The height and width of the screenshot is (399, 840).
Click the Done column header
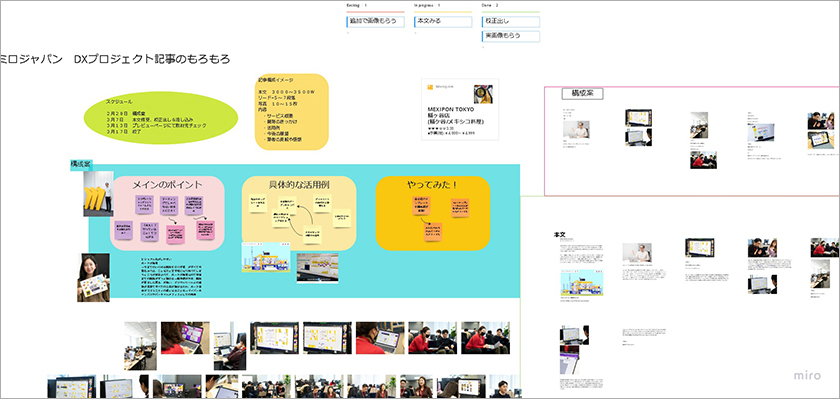point(489,5)
